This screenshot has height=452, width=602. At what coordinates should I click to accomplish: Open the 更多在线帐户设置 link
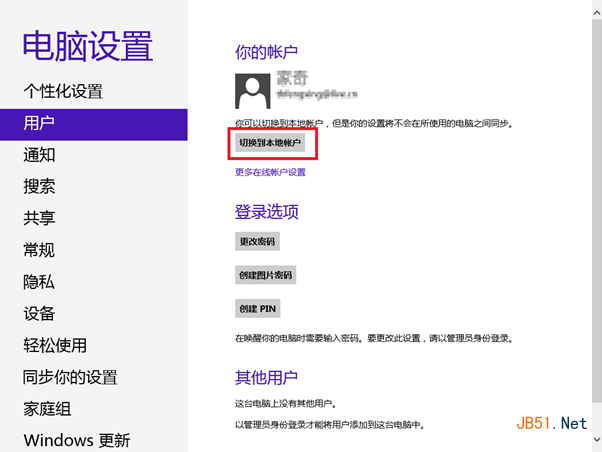coord(270,172)
